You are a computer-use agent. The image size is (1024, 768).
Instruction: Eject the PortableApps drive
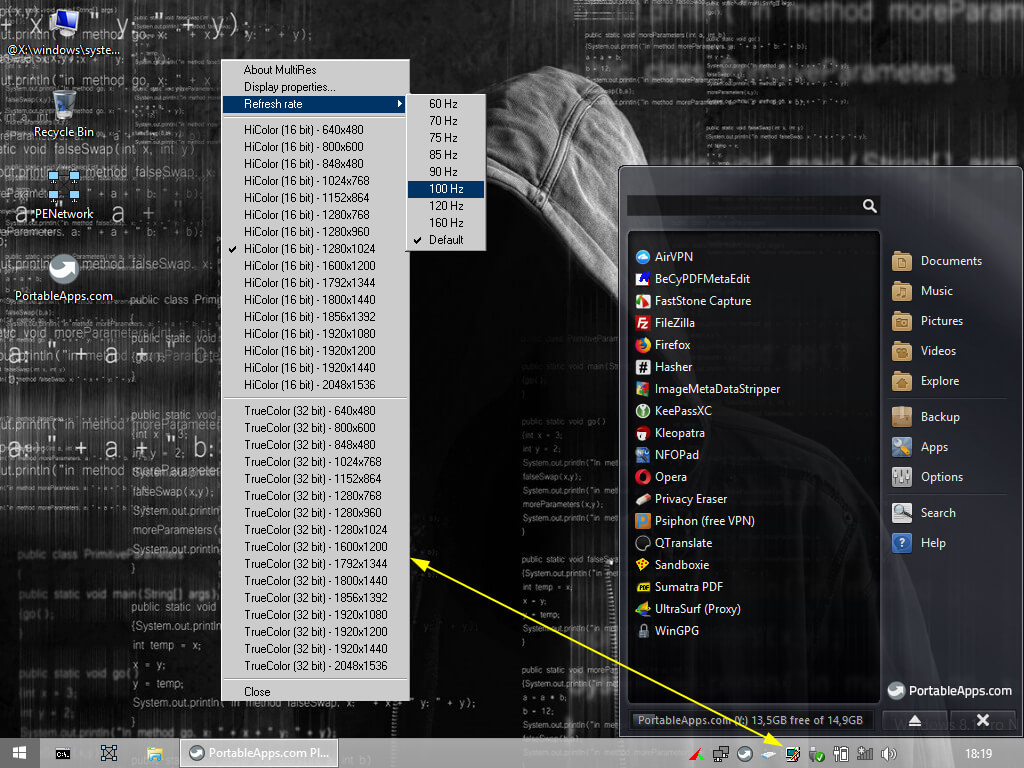coord(915,720)
